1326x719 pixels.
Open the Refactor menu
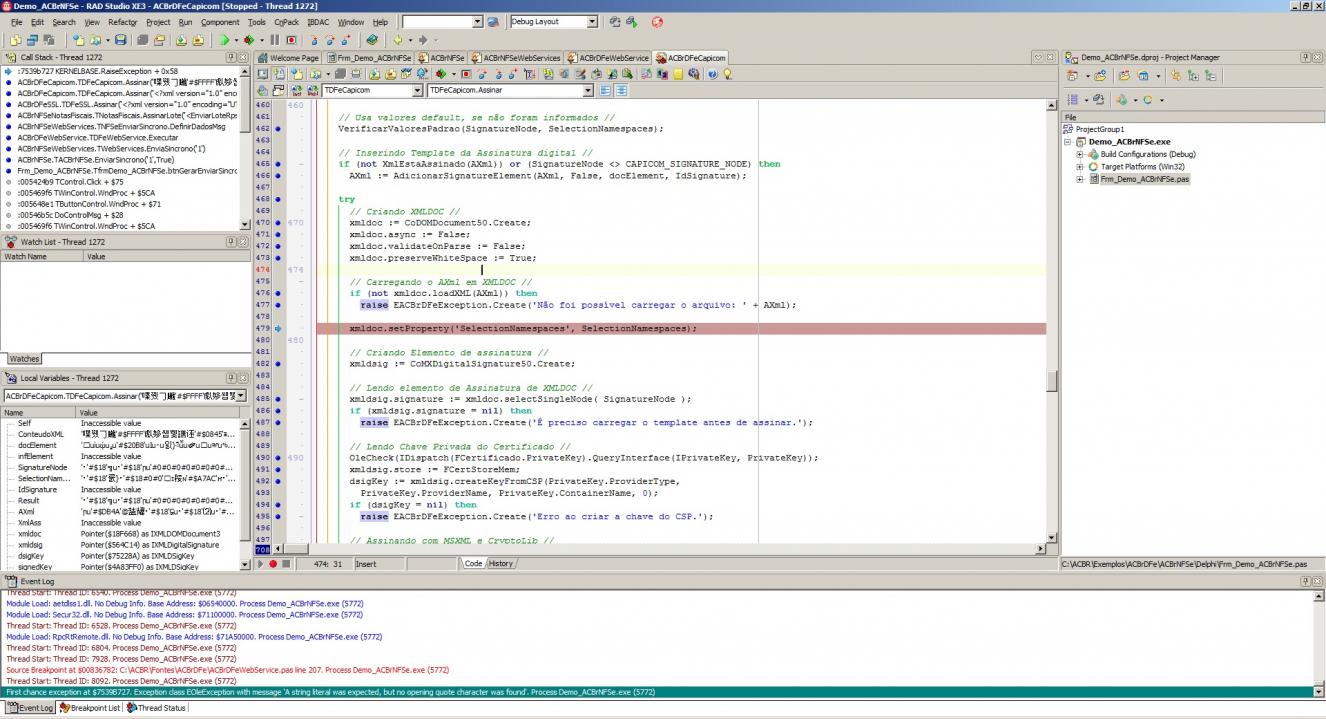tap(122, 22)
